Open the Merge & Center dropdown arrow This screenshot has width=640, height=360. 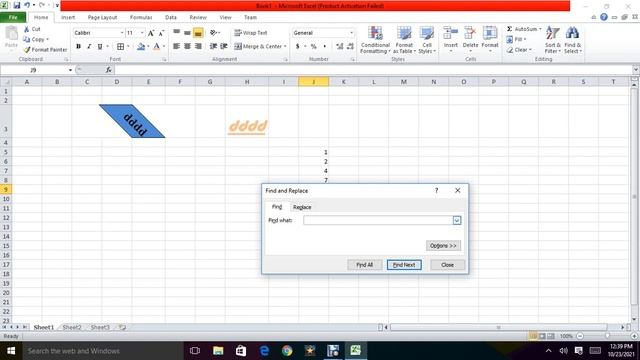coord(285,47)
